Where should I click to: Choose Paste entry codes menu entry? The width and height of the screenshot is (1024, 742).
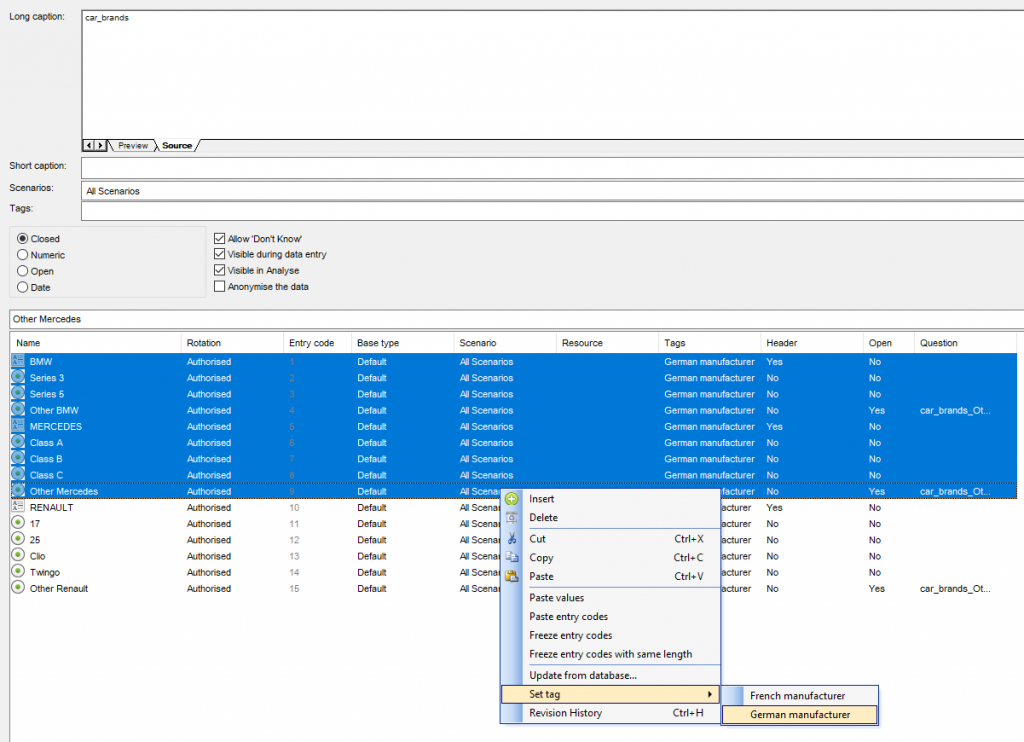click(611, 617)
